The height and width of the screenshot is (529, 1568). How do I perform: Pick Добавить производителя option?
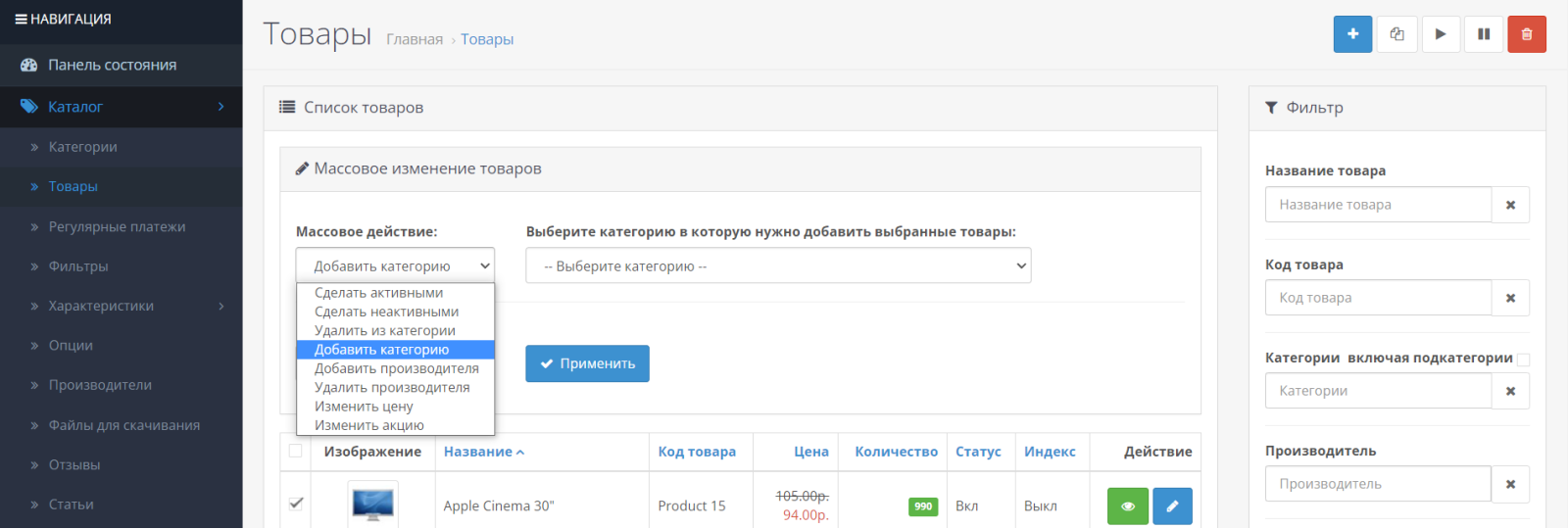[x=395, y=368]
